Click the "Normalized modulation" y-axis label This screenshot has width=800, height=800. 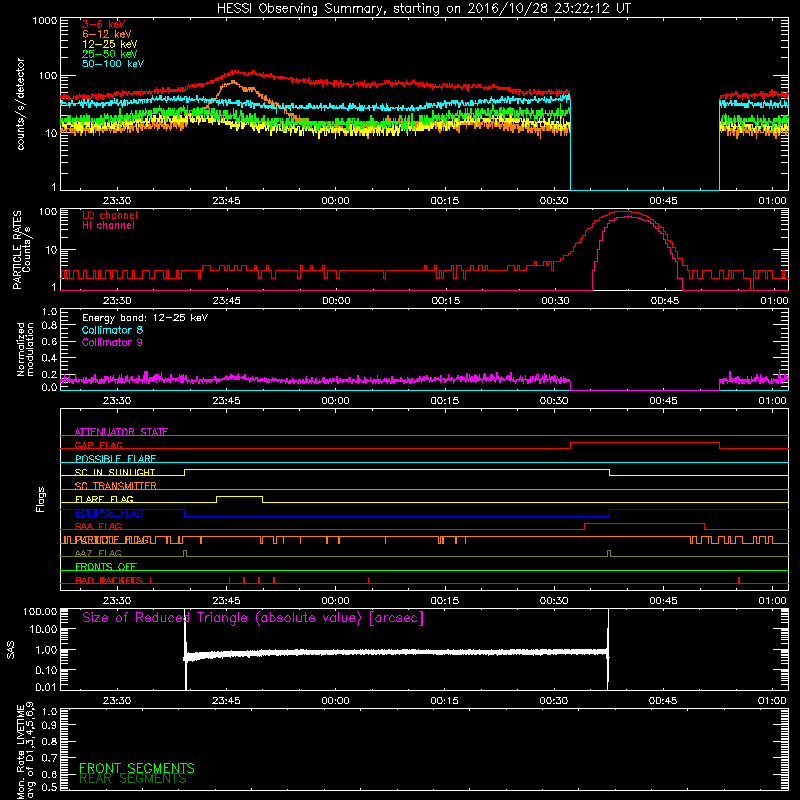click(25, 349)
